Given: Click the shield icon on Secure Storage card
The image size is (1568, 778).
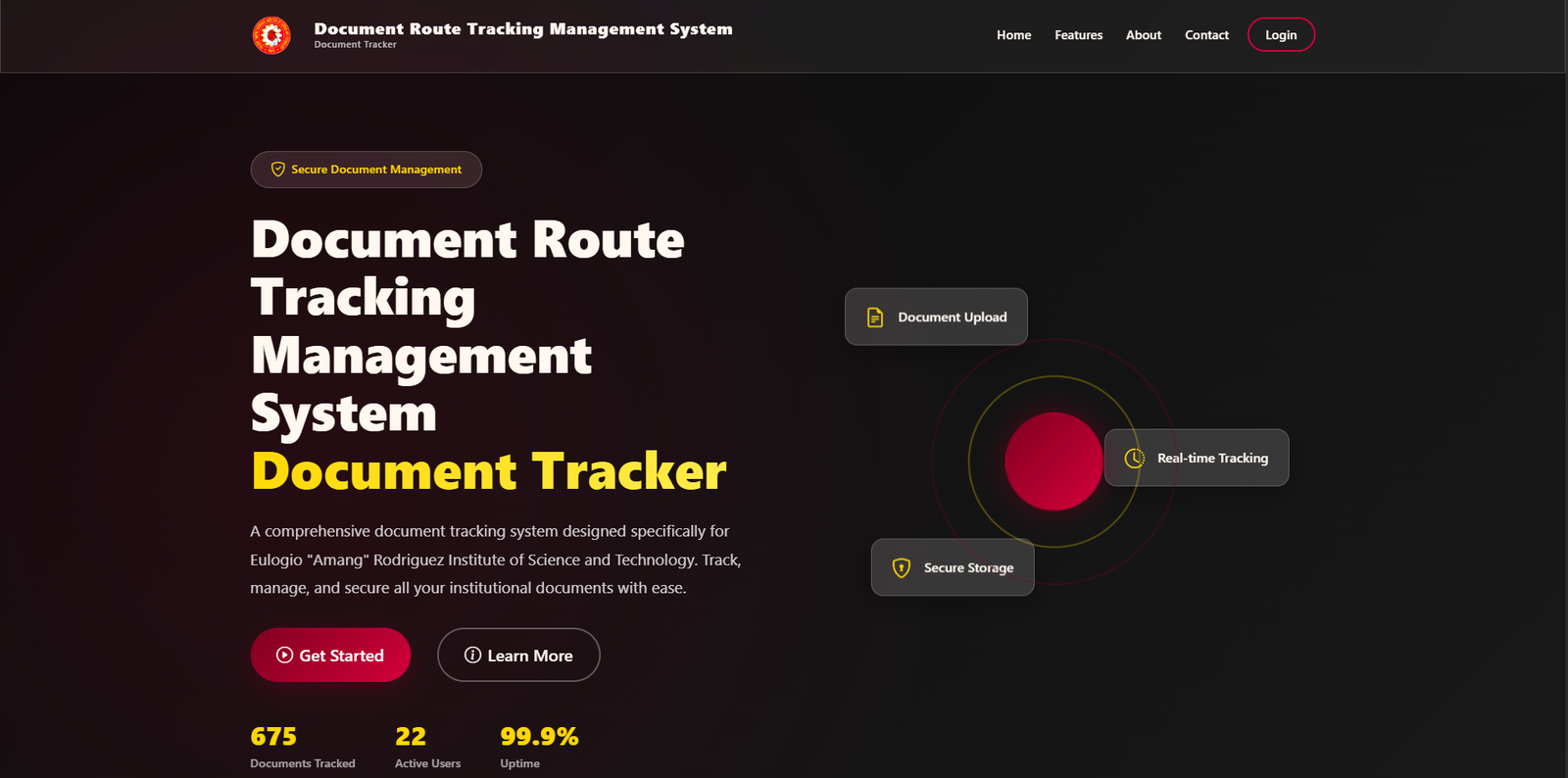Looking at the screenshot, I should tap(902, 567).
